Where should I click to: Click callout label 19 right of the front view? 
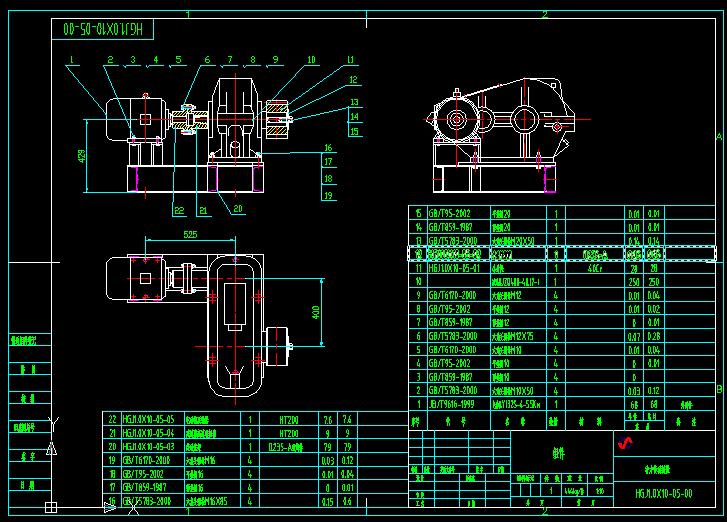pos(328,195)
